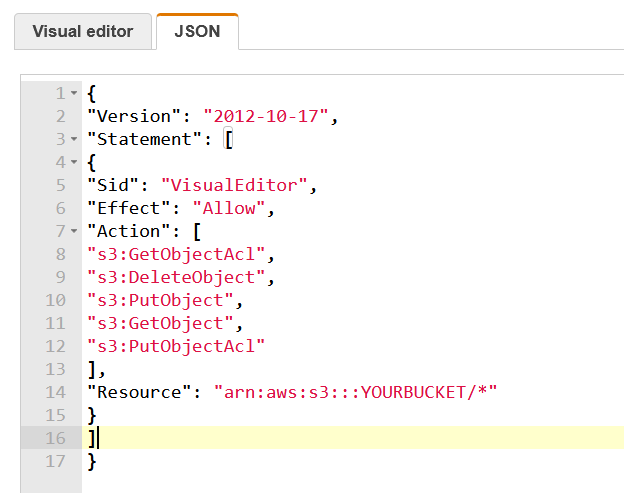Click the YOURBUCKET resource ARN string
This screenshot has height=493, width=624.
355,392
